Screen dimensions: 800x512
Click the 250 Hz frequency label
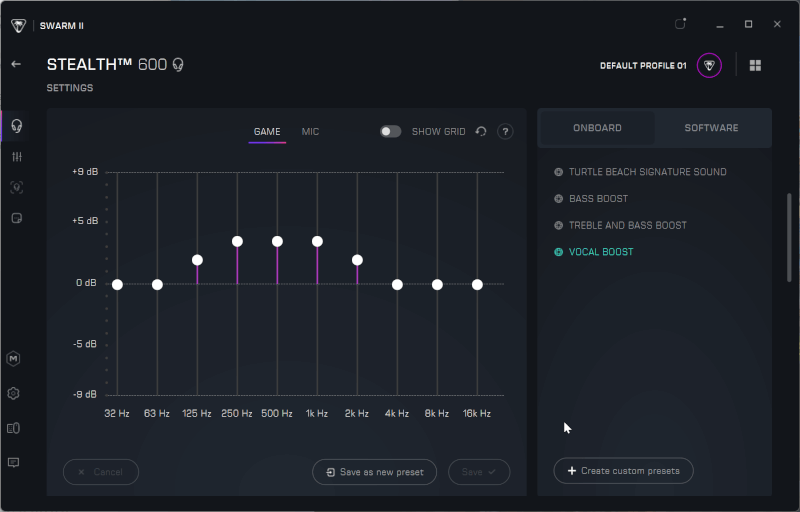[x=237, y=414]
